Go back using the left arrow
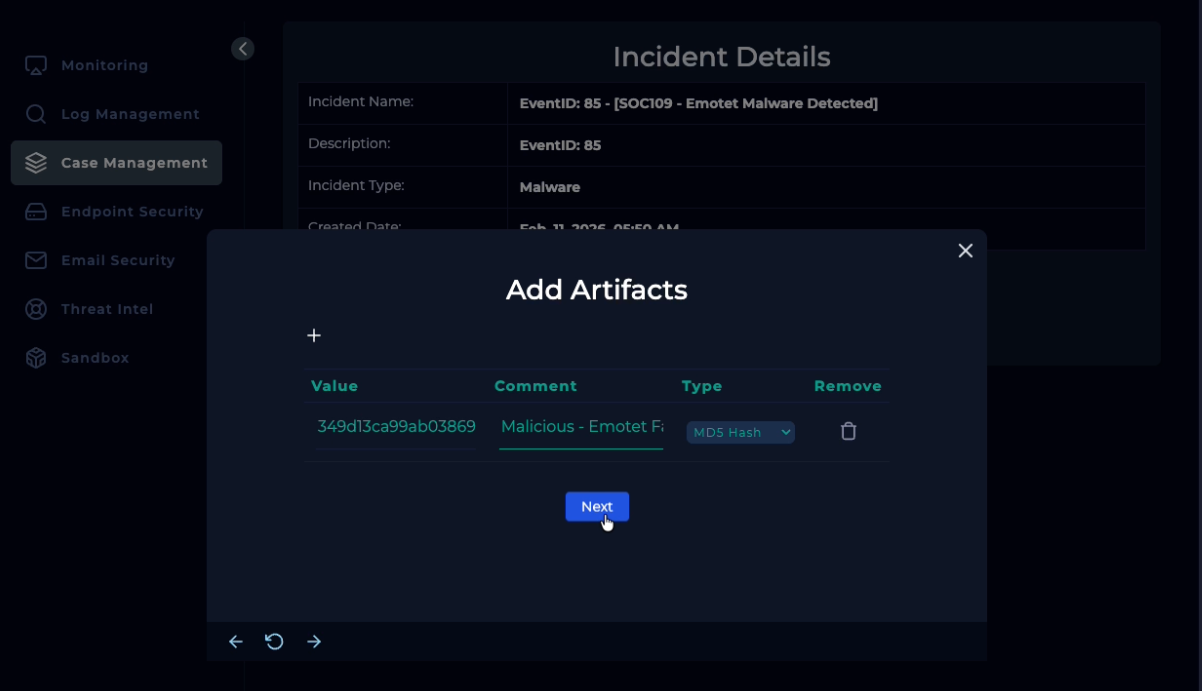This screenshot has height=691, width=1202. (x=236, y=642)
